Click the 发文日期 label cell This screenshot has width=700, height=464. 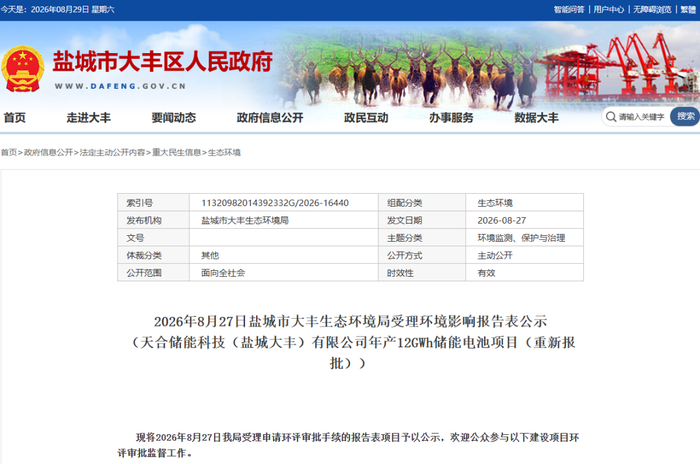pyautogui.click(x=422, y=220)
